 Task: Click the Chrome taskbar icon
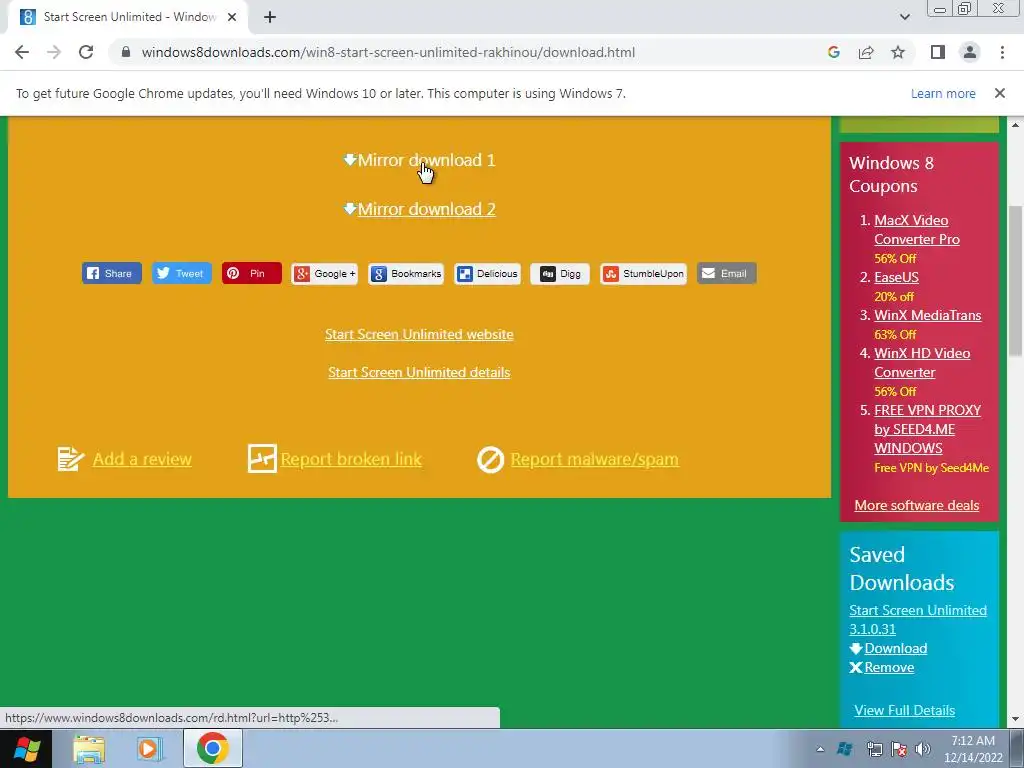click(x=212, y=748)
